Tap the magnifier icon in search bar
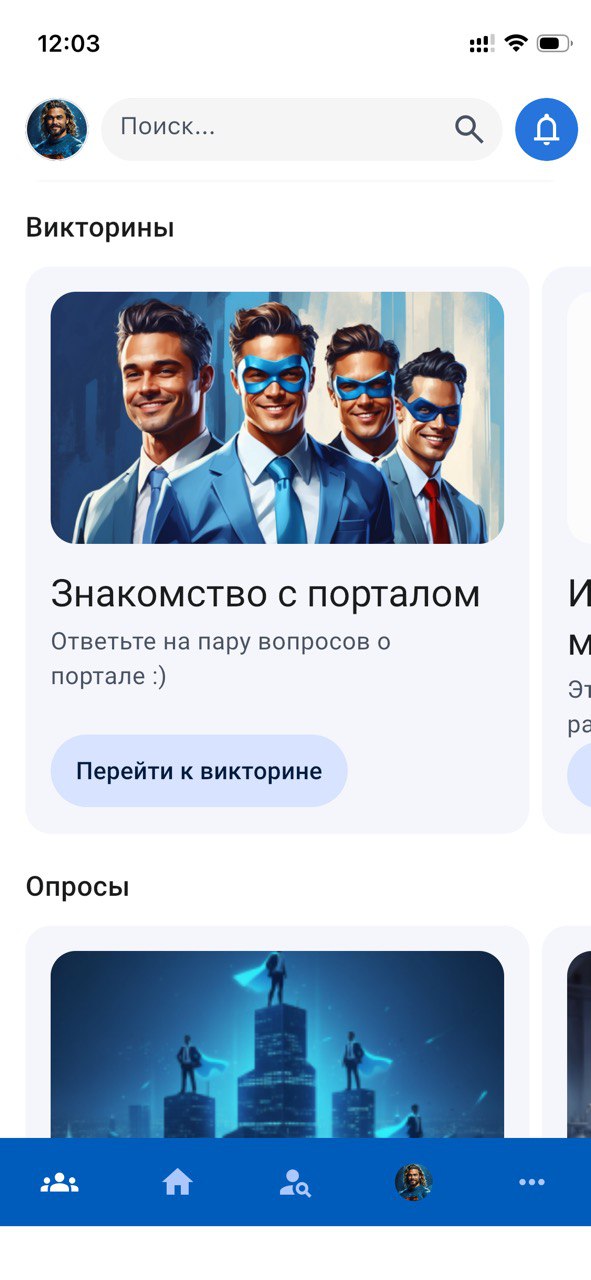 click(469, 129)
